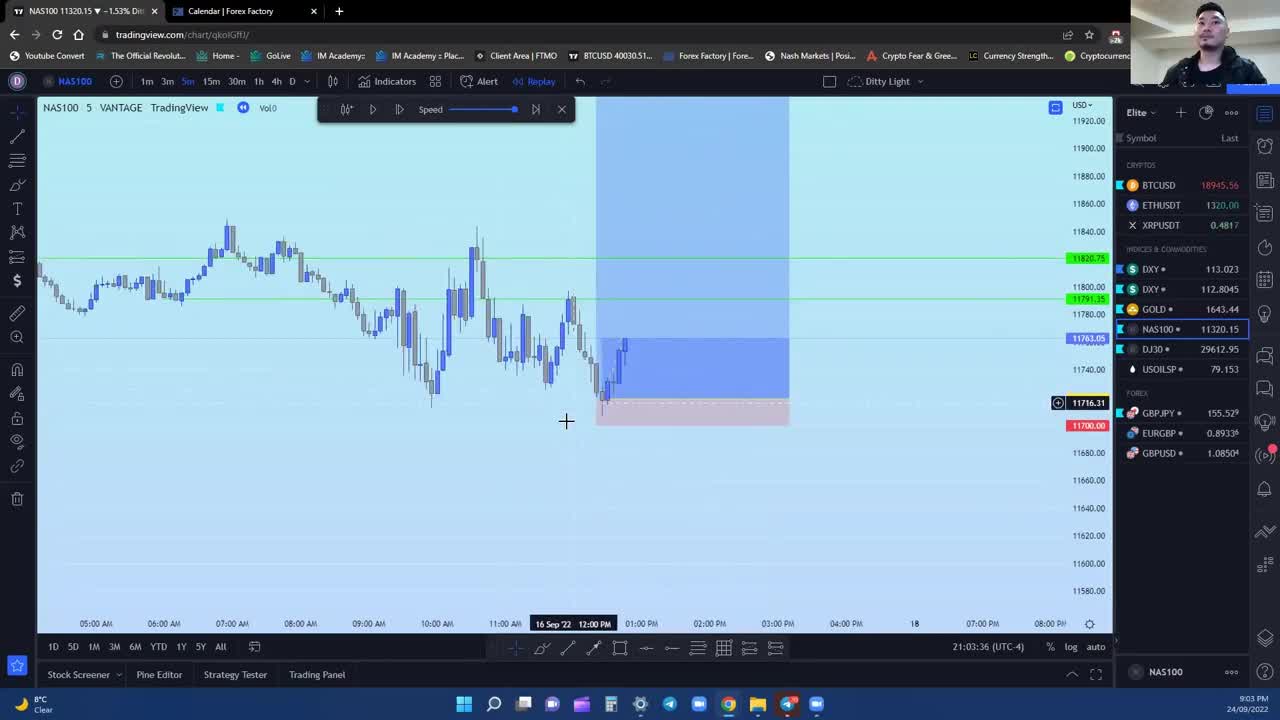
Task: Reload the browser page
Action: pyautogui.click(x=57, y=35)
